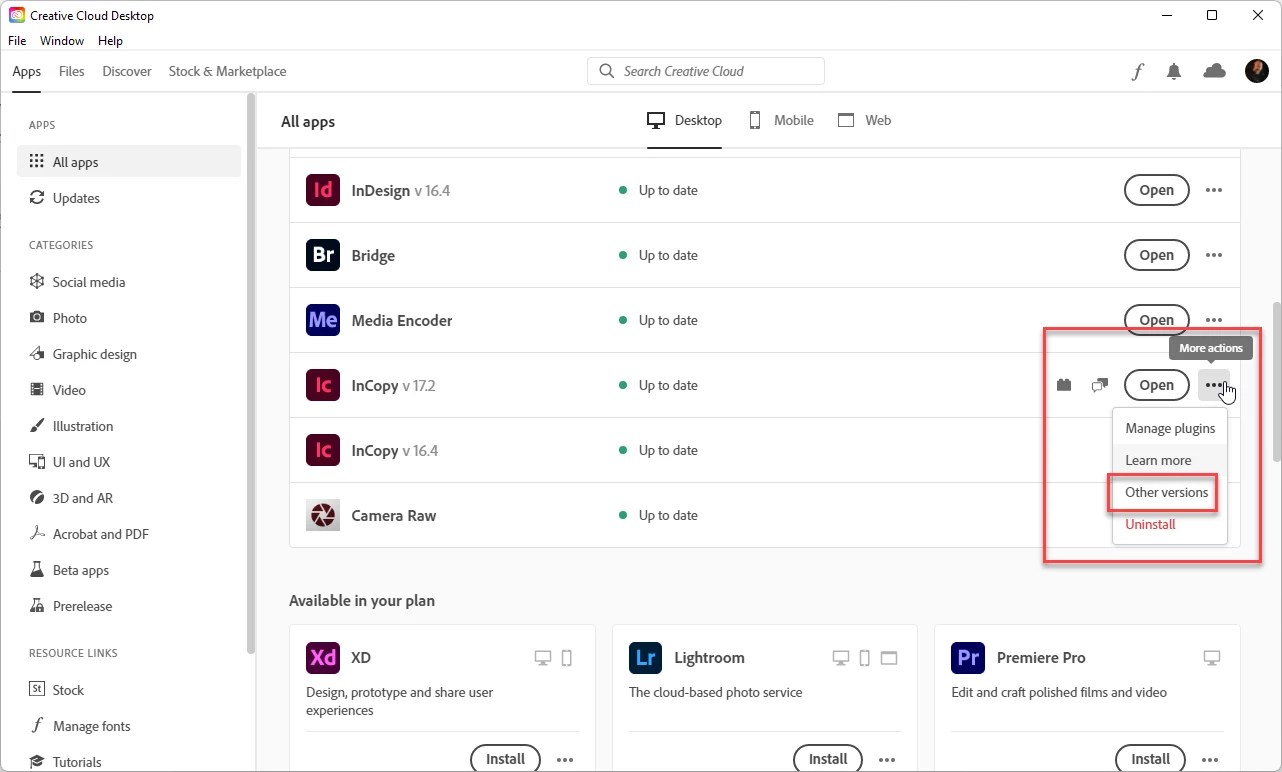This screenshot has width=1282, height=772.
Task: Install the XD app
Action: pyautogui.click(x=505, y=759)
